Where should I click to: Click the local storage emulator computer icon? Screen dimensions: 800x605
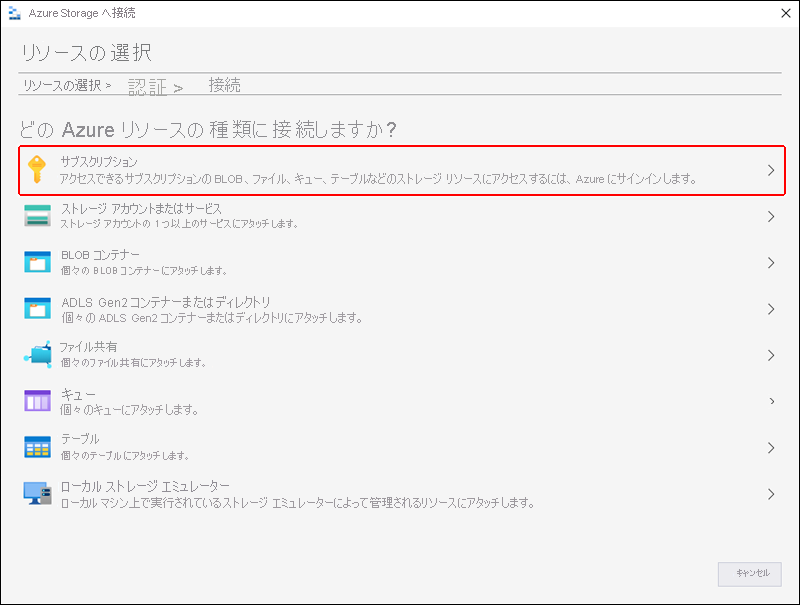click(x=37, y=494)
